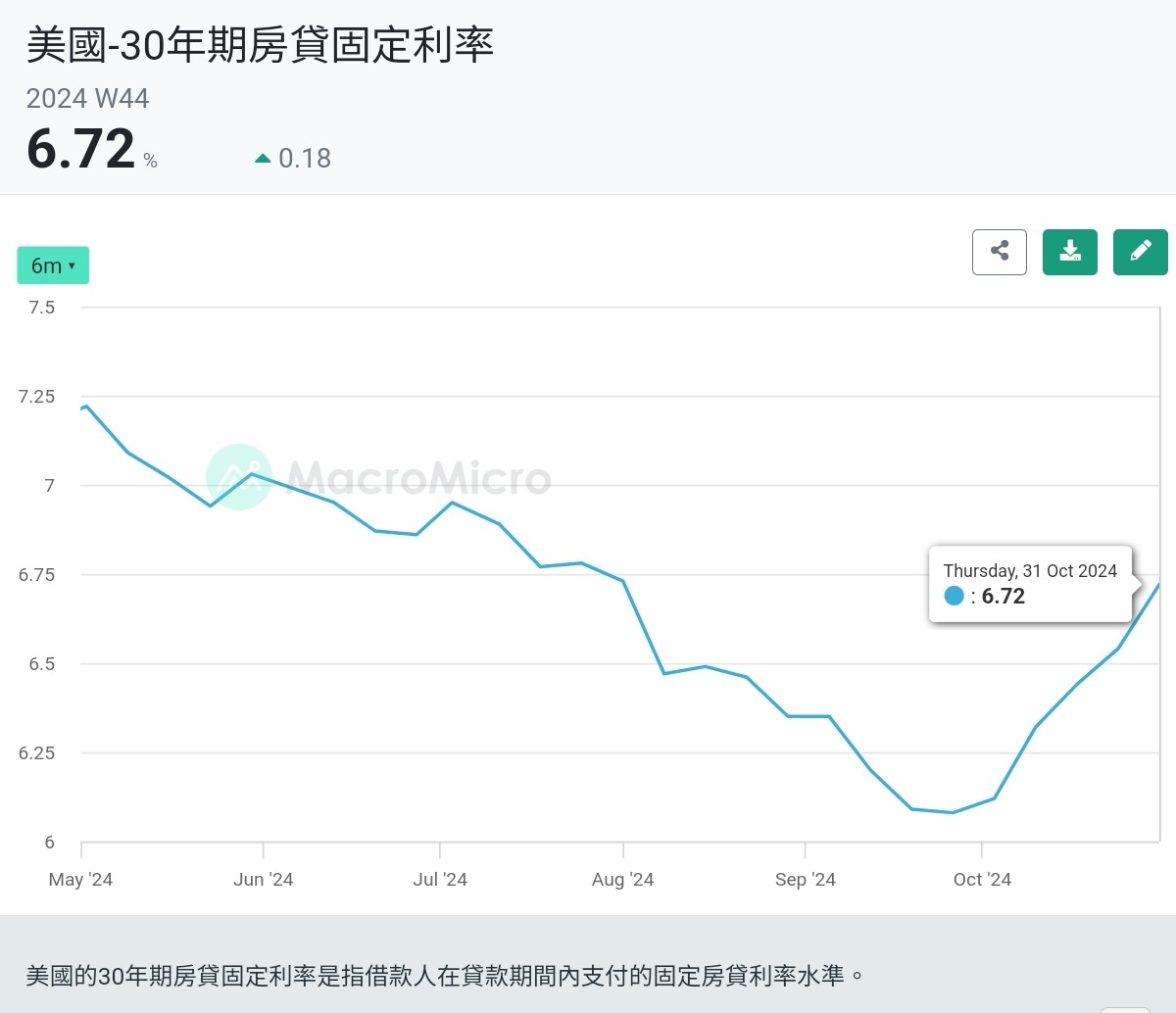Click the Oct '24 axis label
The height and width of the screenshot is (1013, 1176).
[x=981, y=880]
